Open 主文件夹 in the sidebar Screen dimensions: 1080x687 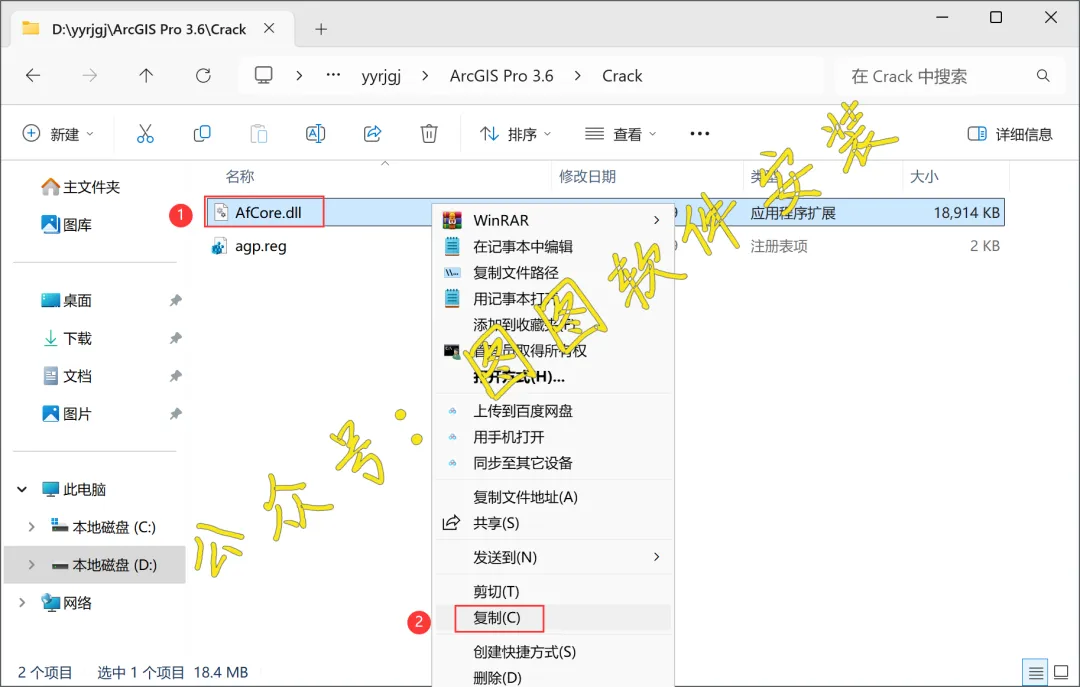coord(81,187)
